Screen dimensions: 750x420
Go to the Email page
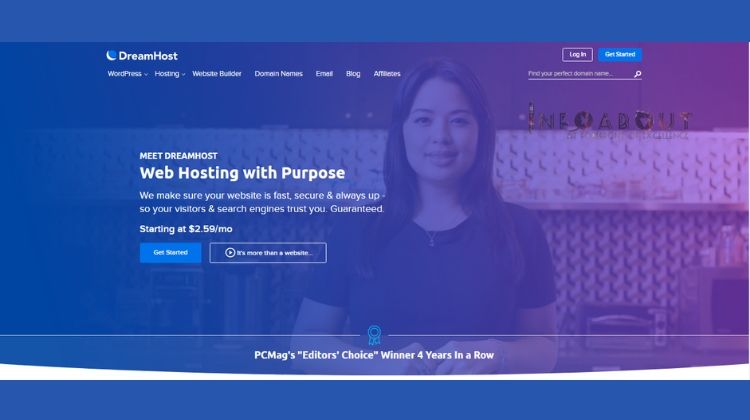click(x=324, y=74)
